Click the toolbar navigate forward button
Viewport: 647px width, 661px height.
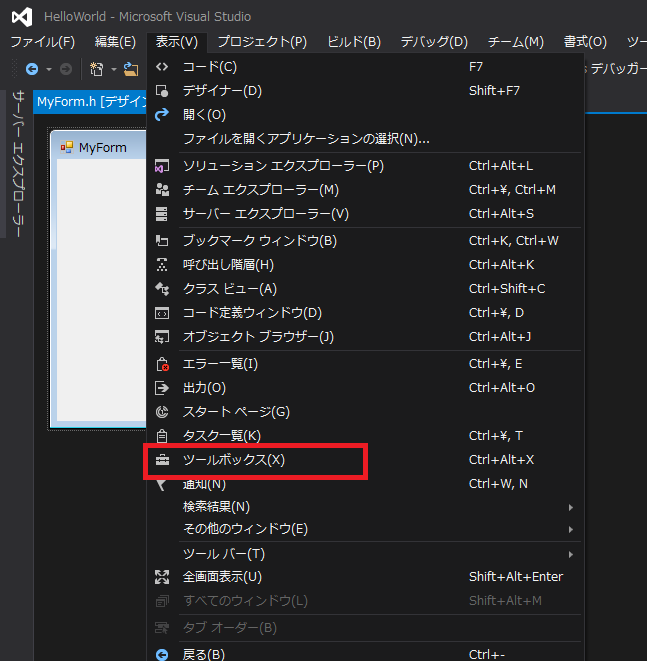click(66, 69)
